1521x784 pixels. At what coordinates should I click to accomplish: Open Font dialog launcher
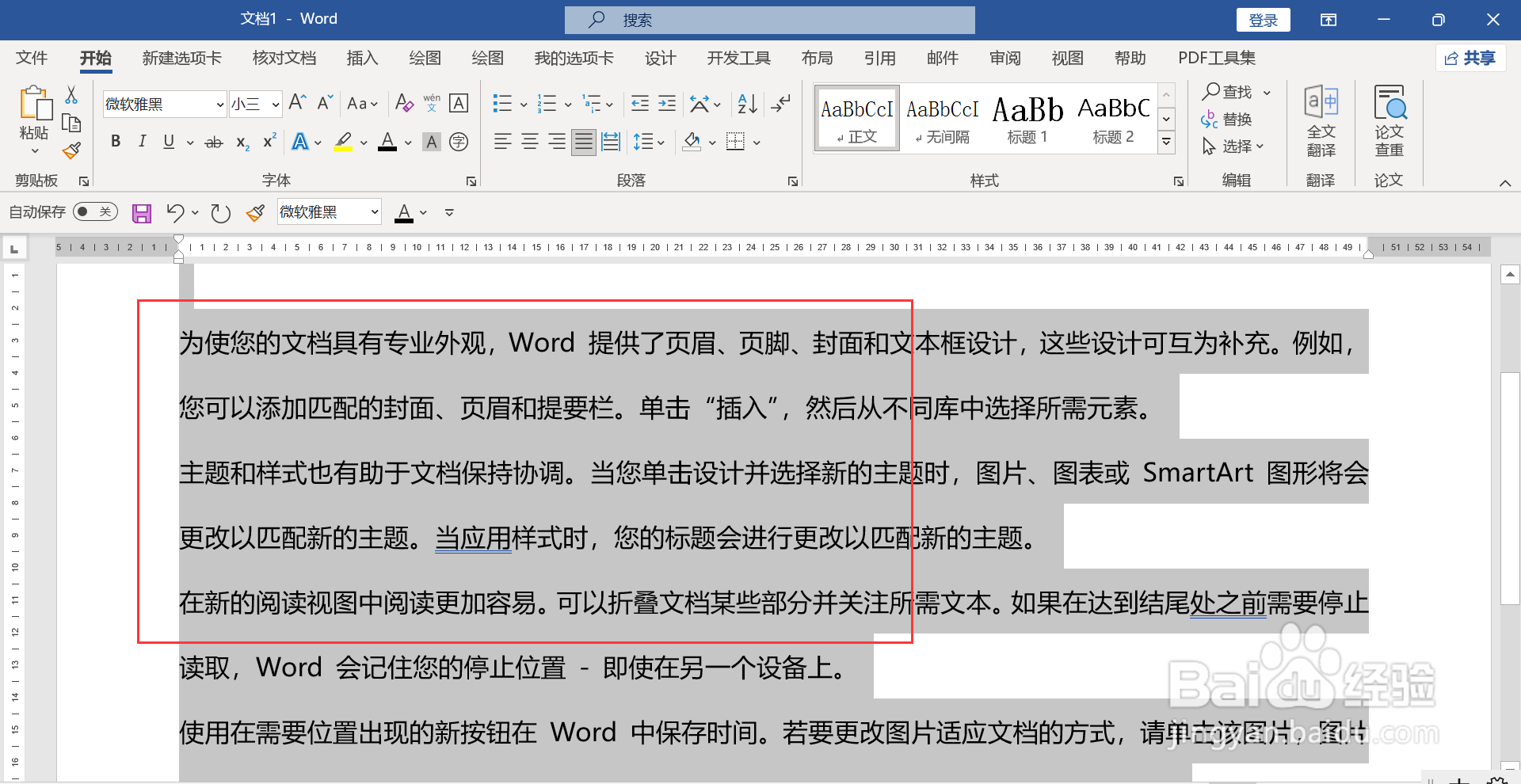[471, 181]
